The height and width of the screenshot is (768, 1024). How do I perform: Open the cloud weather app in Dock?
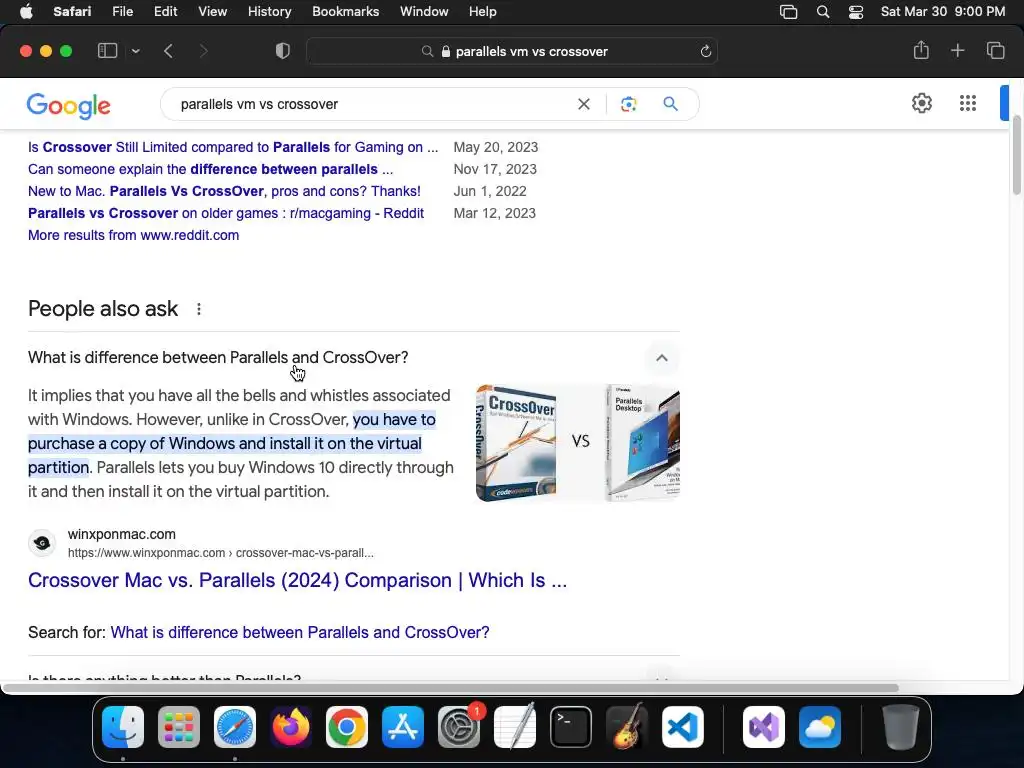820,727
